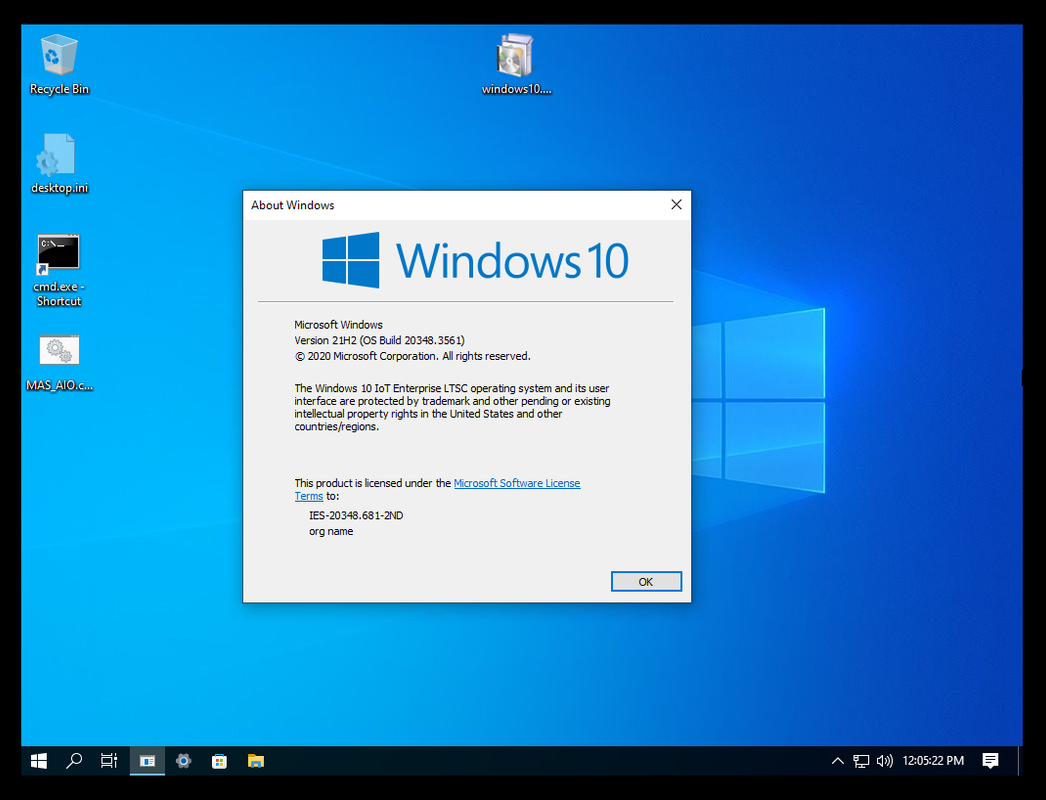Select the cmd.exe Shortcut icon
1046x800 pixels.
point(59,270)
